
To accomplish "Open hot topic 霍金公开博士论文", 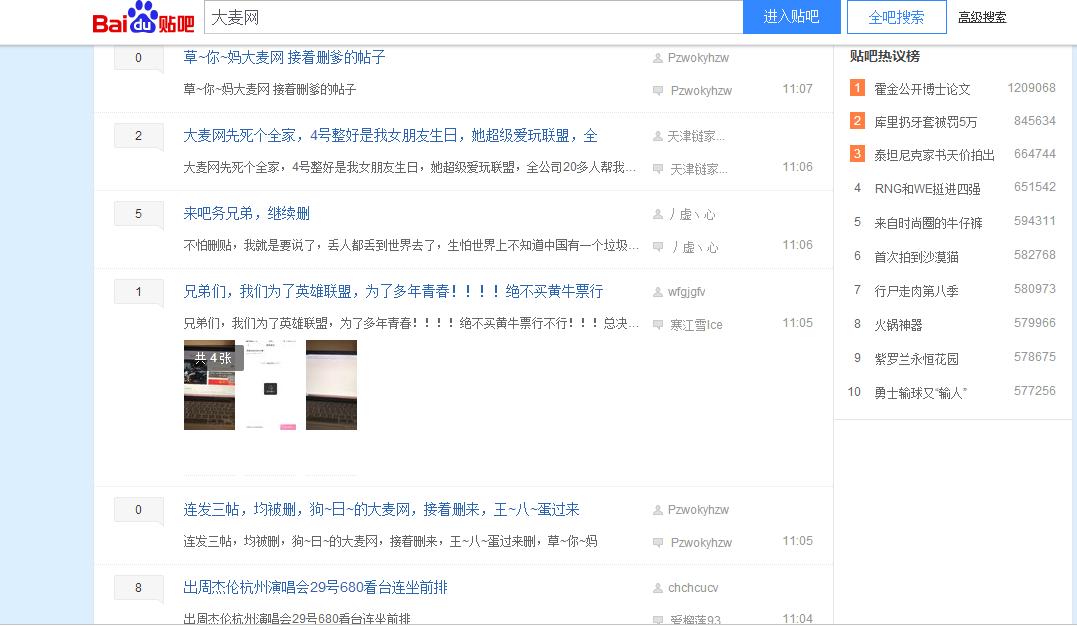I will [x=922, y=89].
